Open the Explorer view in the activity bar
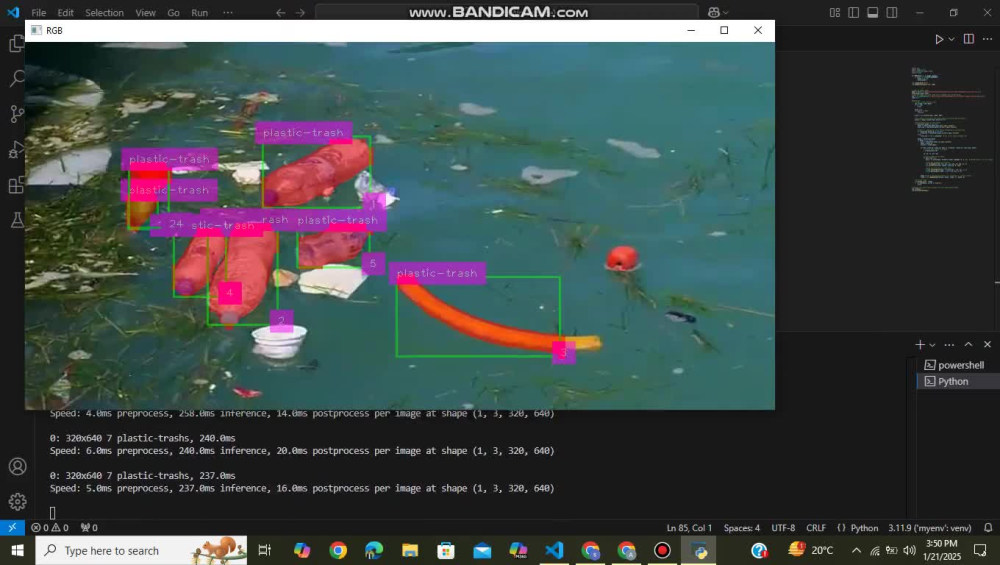This screenshot has height=565, width=1000. (16, 44)
